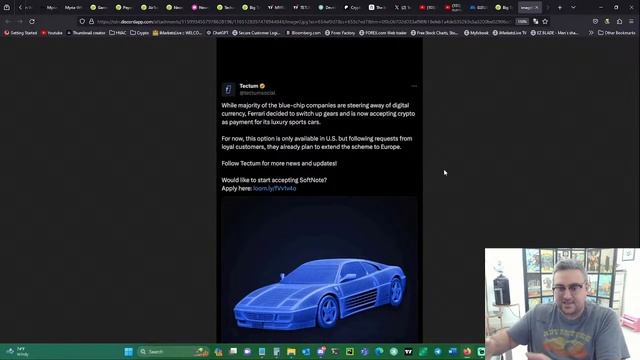Screen dimensions: 640x360
Task: Switch to the X (Twitter) tab
Action: [402, 7]
